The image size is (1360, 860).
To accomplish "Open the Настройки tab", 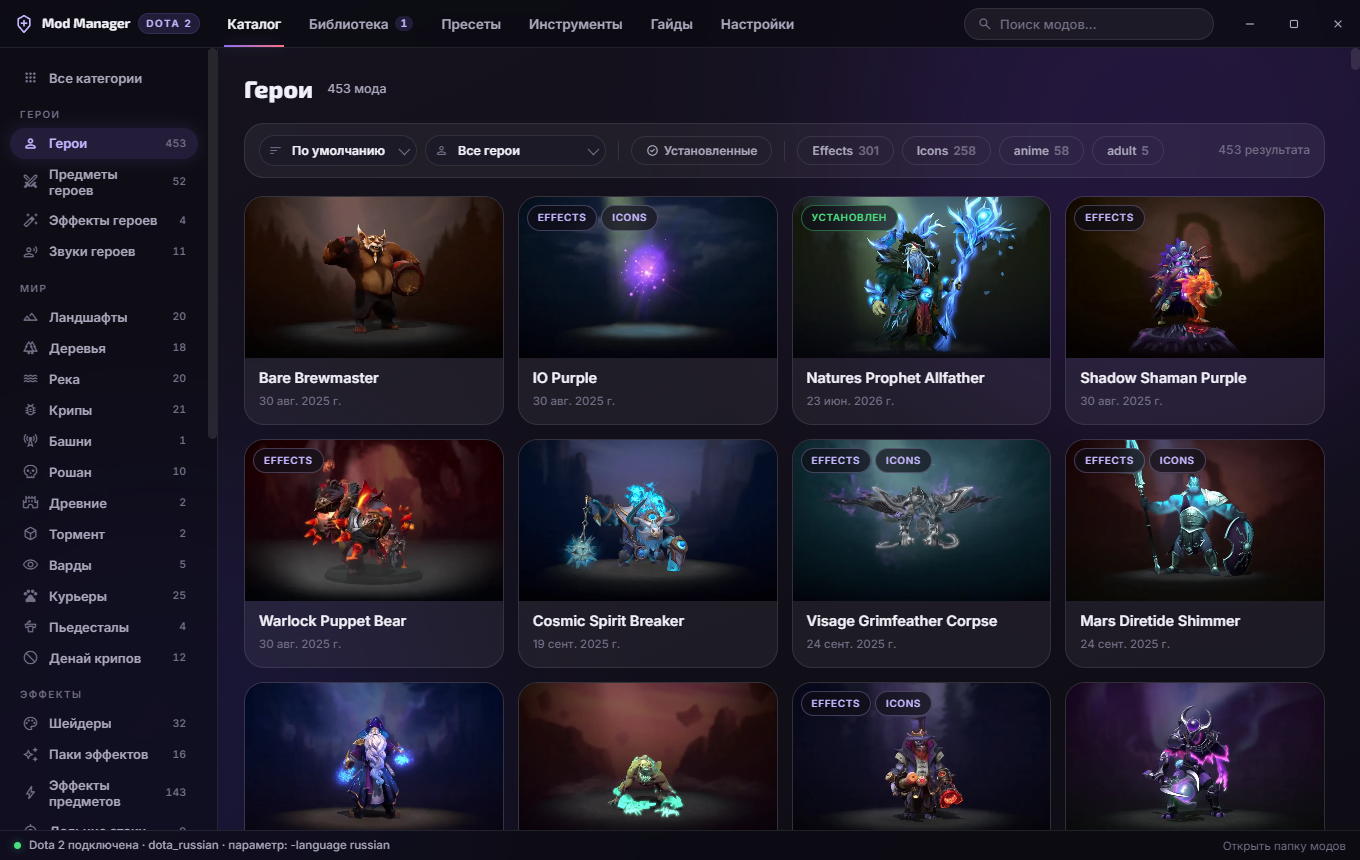I will pos(757,24).
